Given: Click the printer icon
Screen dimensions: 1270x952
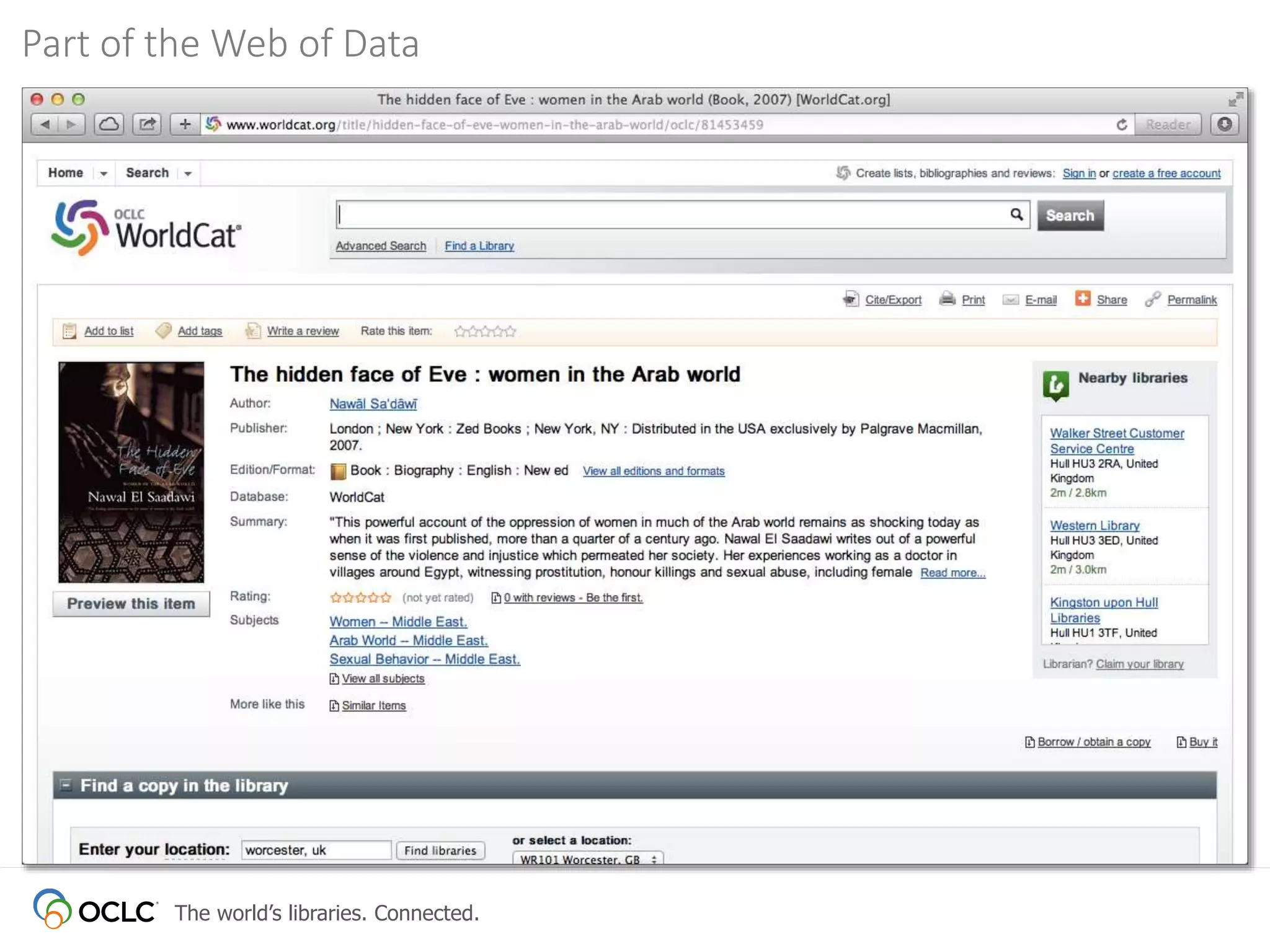Looking at the screenshot, I should [x=947, y=299].
